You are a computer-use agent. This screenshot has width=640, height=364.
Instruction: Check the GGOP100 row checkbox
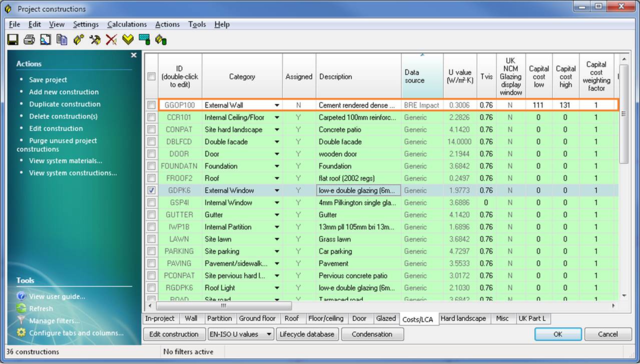coord(151,105)
